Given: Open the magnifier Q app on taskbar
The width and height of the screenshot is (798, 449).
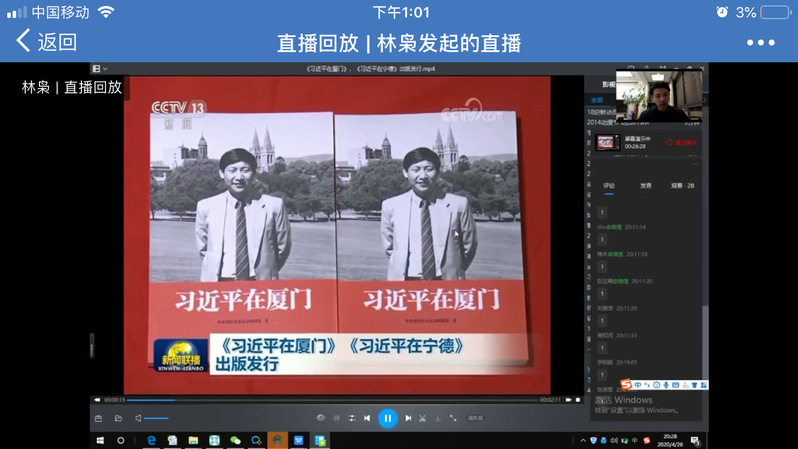Looking at the screenshot, I should click(x=256, y=440).
